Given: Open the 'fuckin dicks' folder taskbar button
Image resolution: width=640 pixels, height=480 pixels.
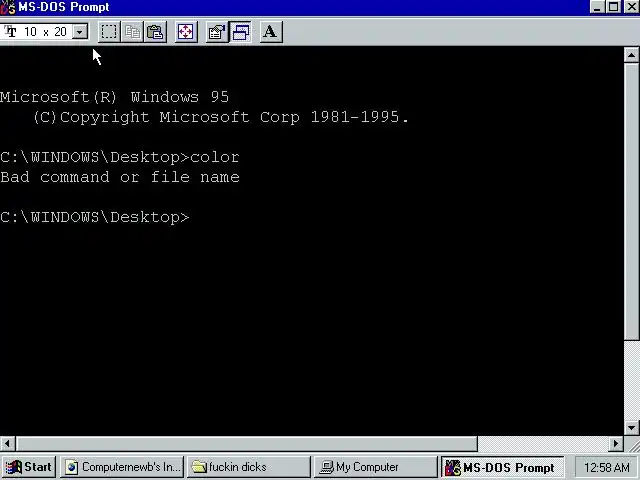Looking at the screenshot, I should point(249,467).
